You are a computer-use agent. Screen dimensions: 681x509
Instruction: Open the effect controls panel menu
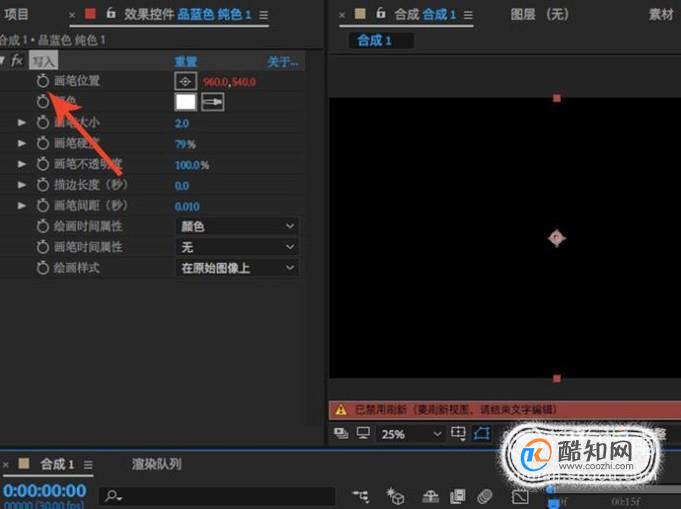264,15
